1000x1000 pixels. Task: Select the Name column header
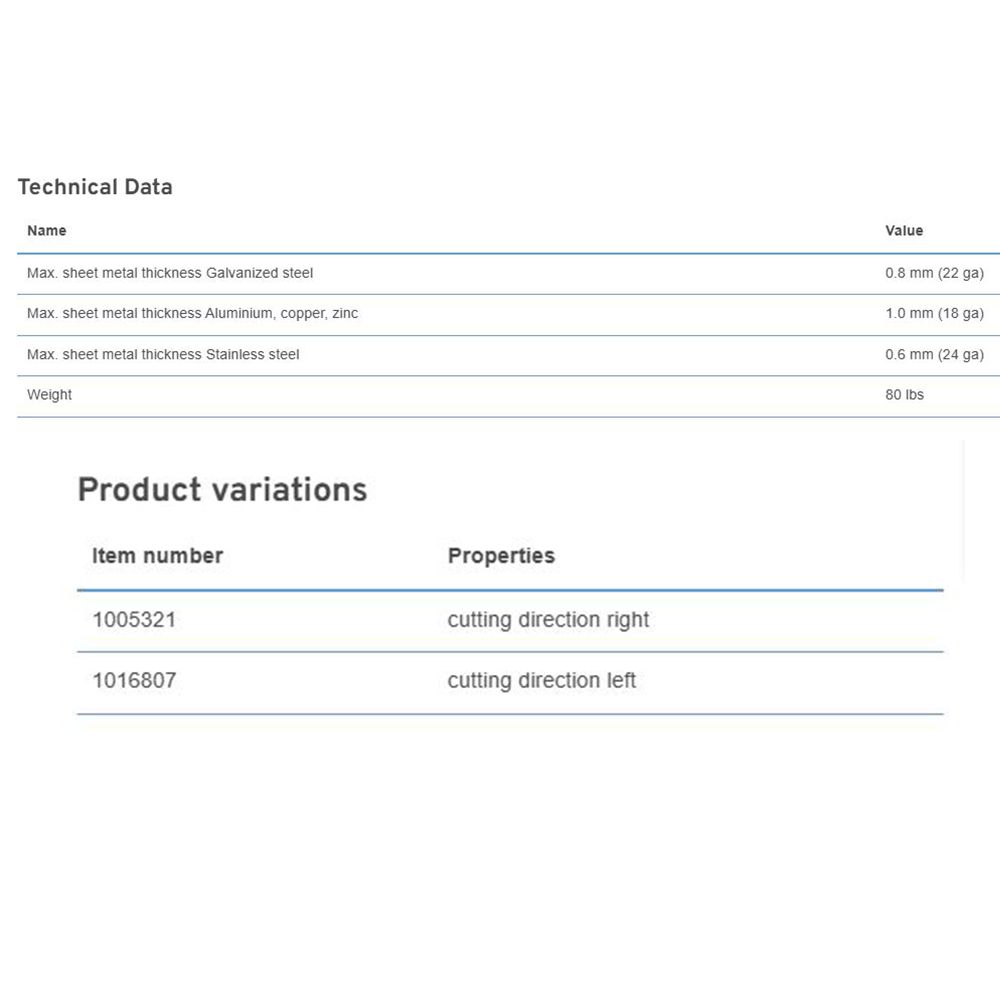tap(47, 231)
